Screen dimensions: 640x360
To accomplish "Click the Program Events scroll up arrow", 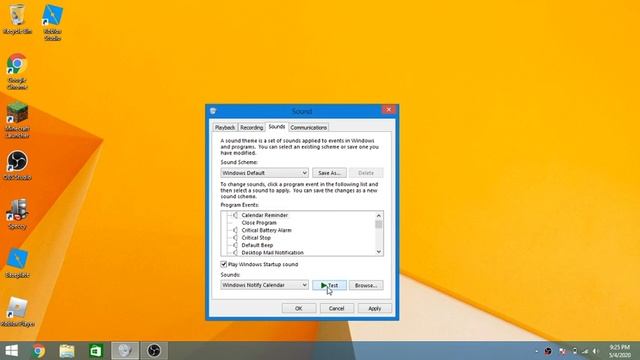I will 379,216.
